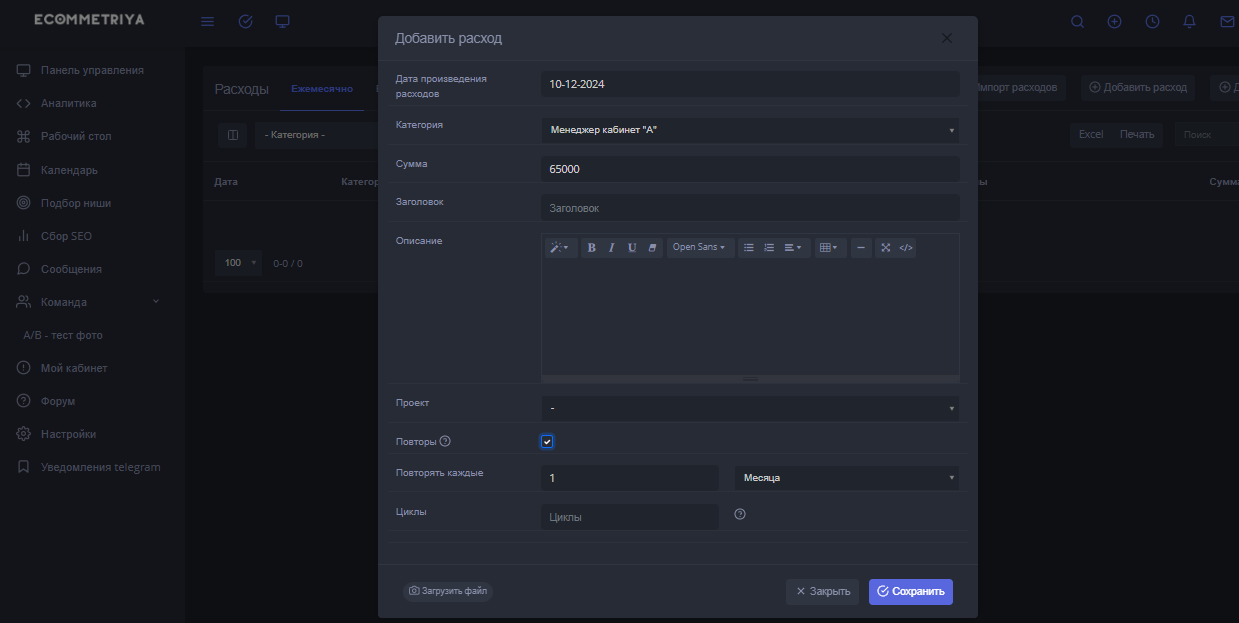1239x623 pixels.
Task: Uncheck the Повторы checkbox
Action: tap(547, 442)
